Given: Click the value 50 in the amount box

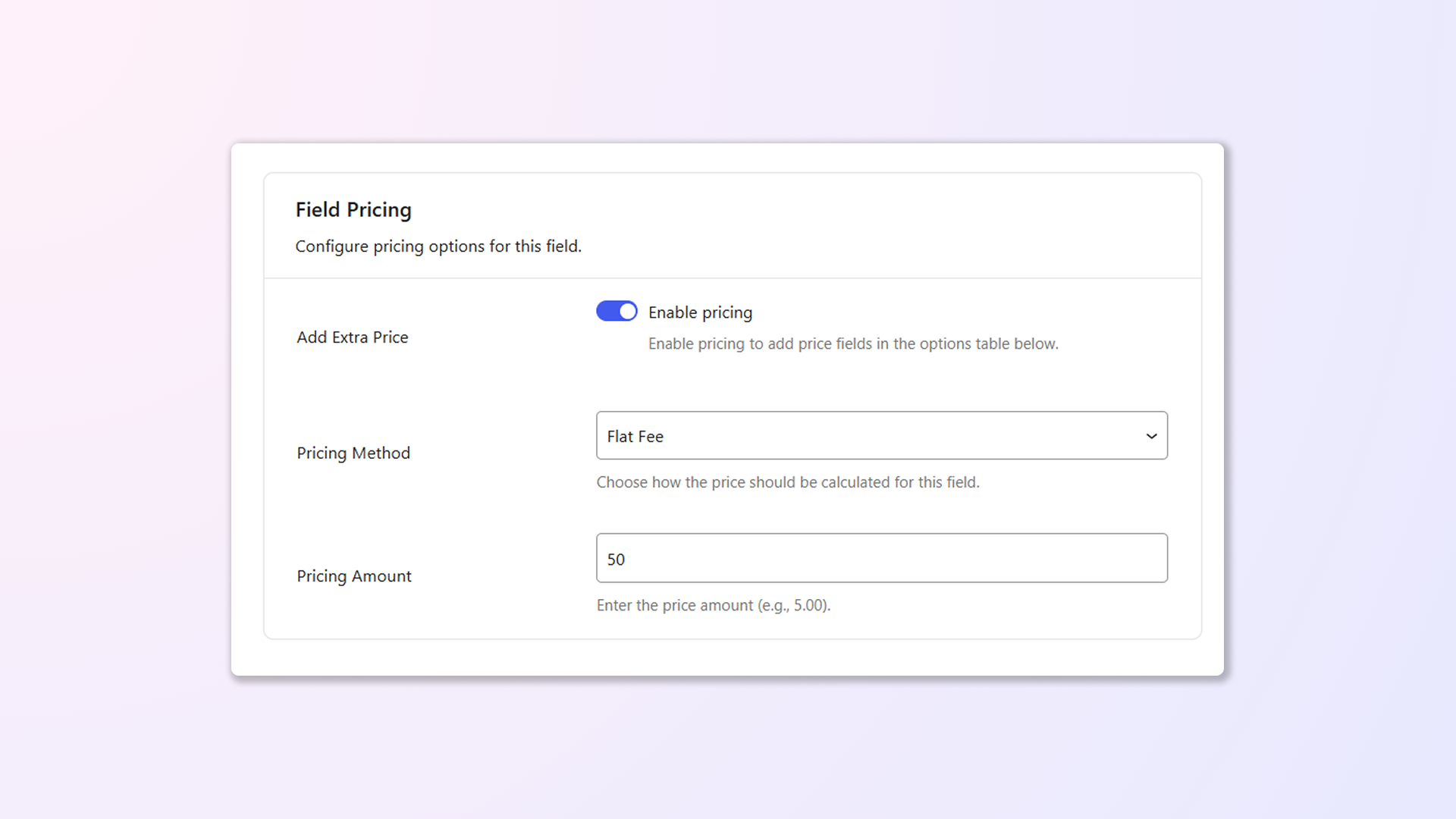Looking at the screenshot, I should pos(616,560).
